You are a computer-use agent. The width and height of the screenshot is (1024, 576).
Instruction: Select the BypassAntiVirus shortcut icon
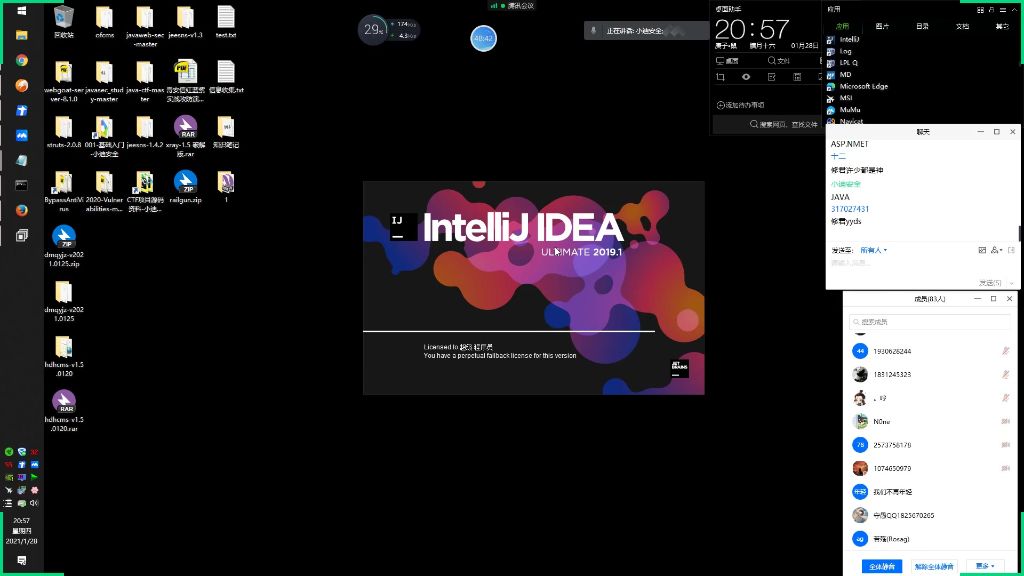[x=64, y=191]
